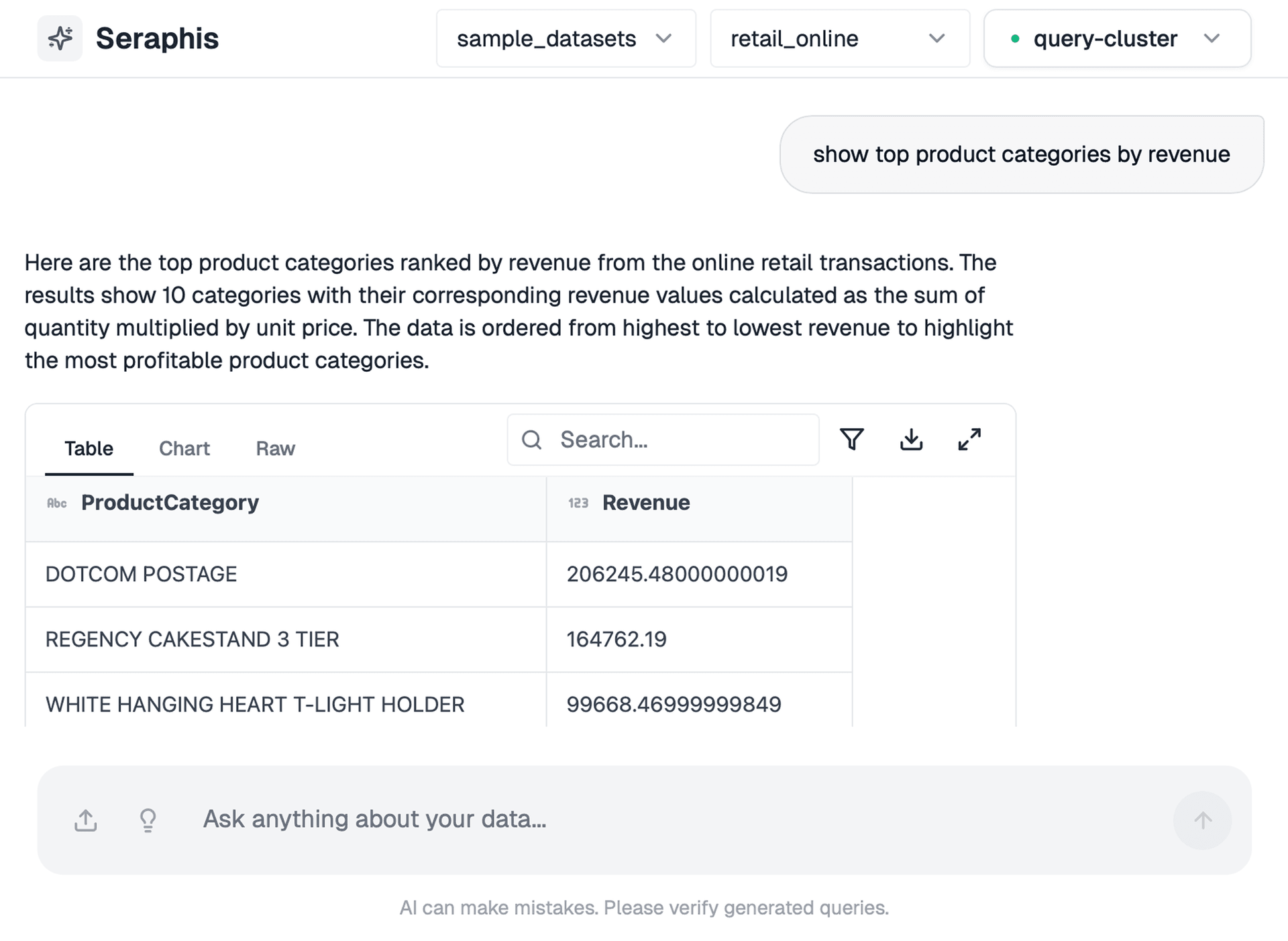
Task: Select the DOTCOM POSTAGE row cell
Action: [x=141, y=575]
